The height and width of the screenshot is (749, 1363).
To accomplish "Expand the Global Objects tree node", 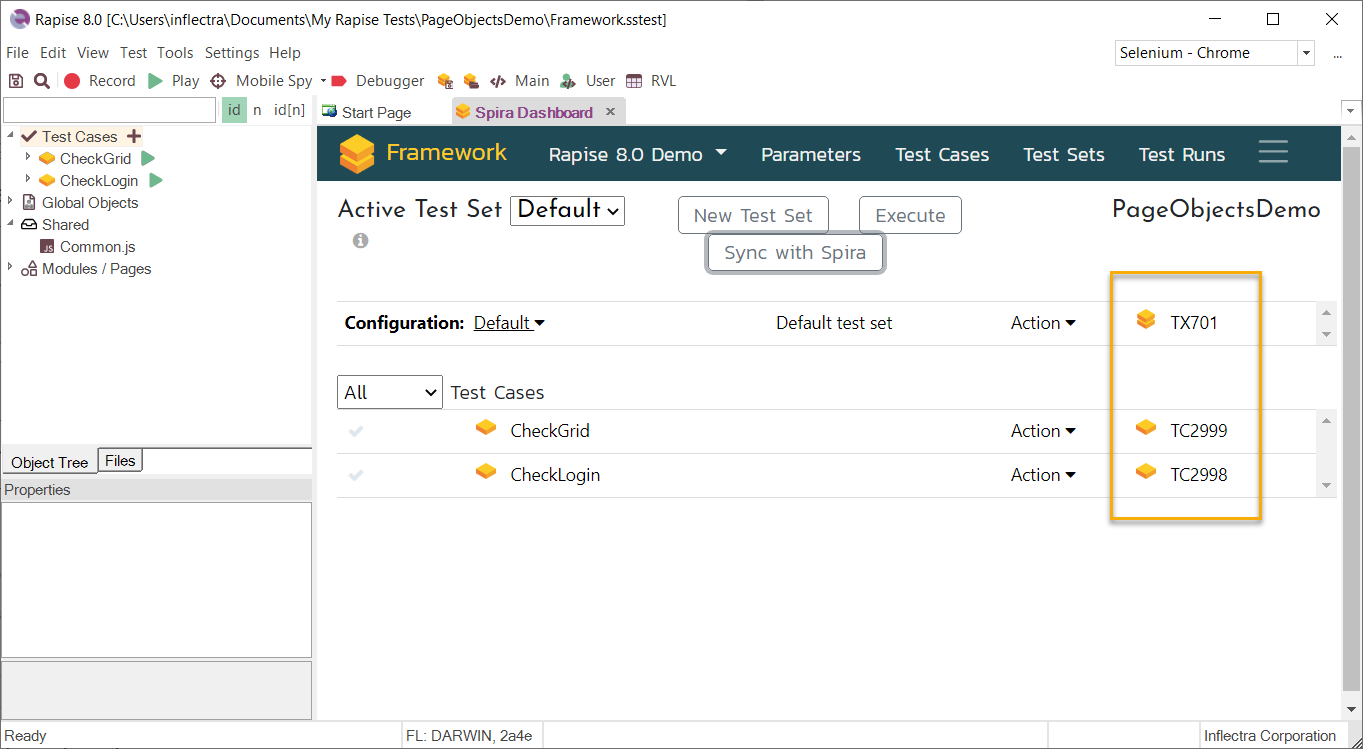I will (x=10, y=202).
